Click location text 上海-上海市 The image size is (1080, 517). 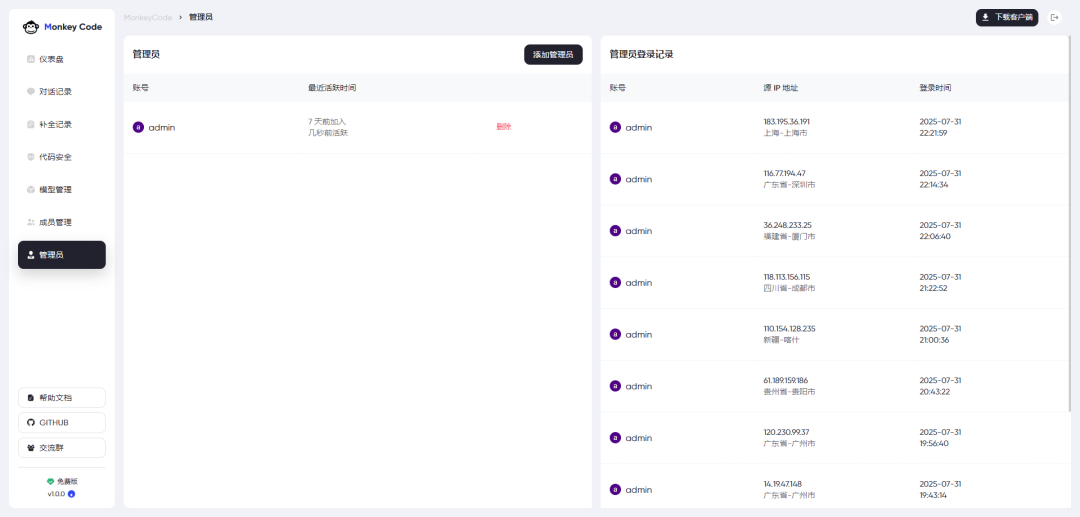coord(785,133)
